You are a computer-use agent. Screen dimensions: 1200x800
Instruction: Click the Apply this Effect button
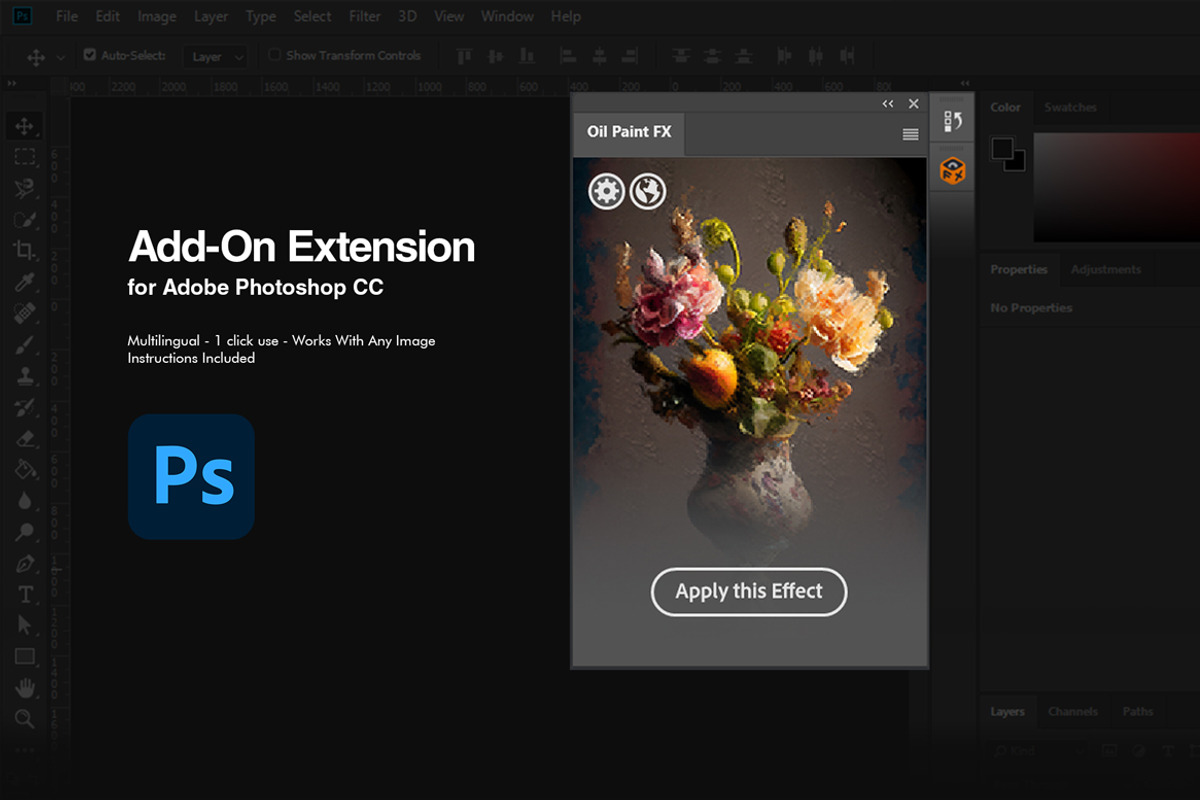(749, 592)
